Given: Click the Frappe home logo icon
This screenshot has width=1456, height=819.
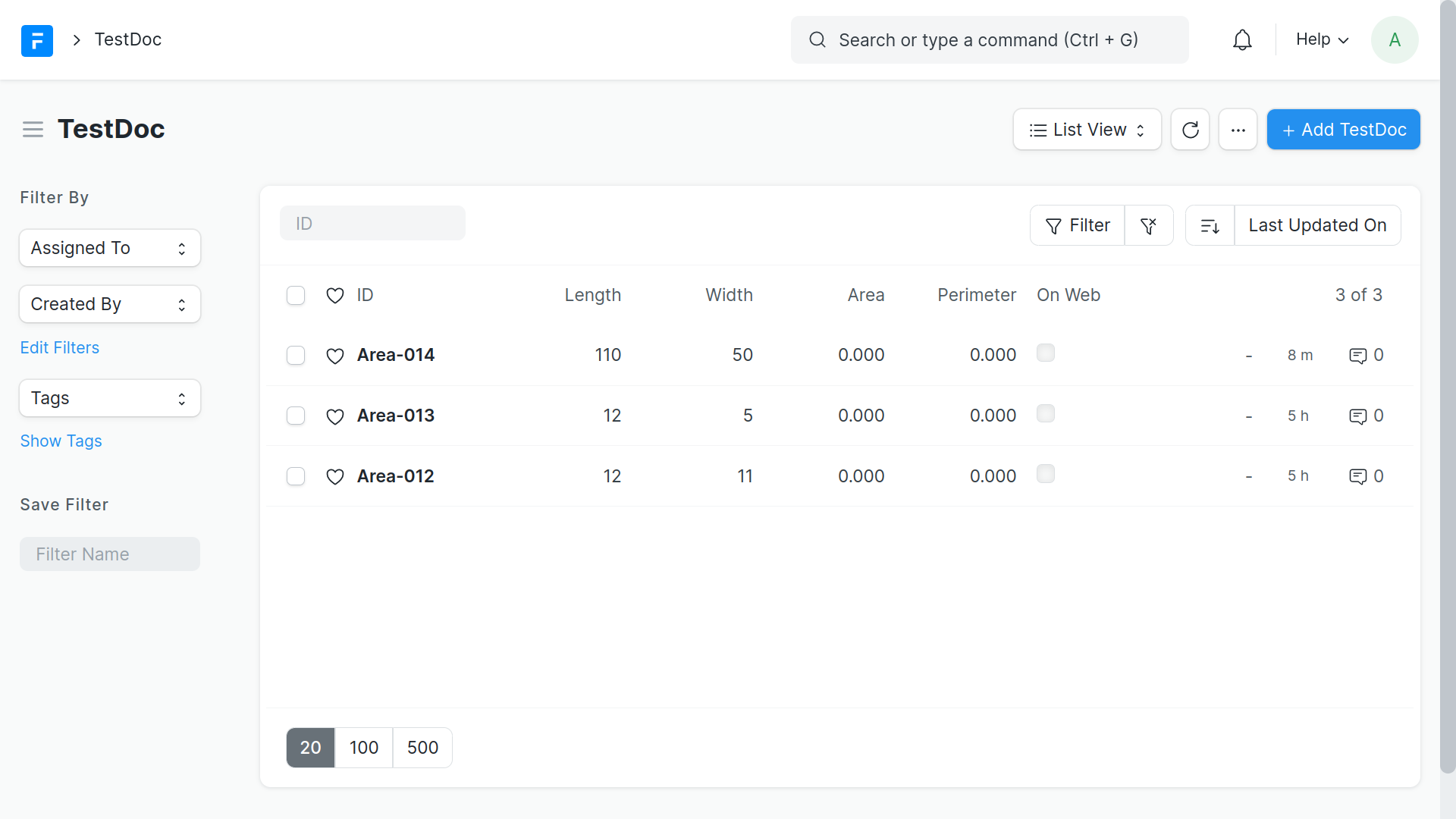Looking at the screenshot, I should click(x=36, y=40).
